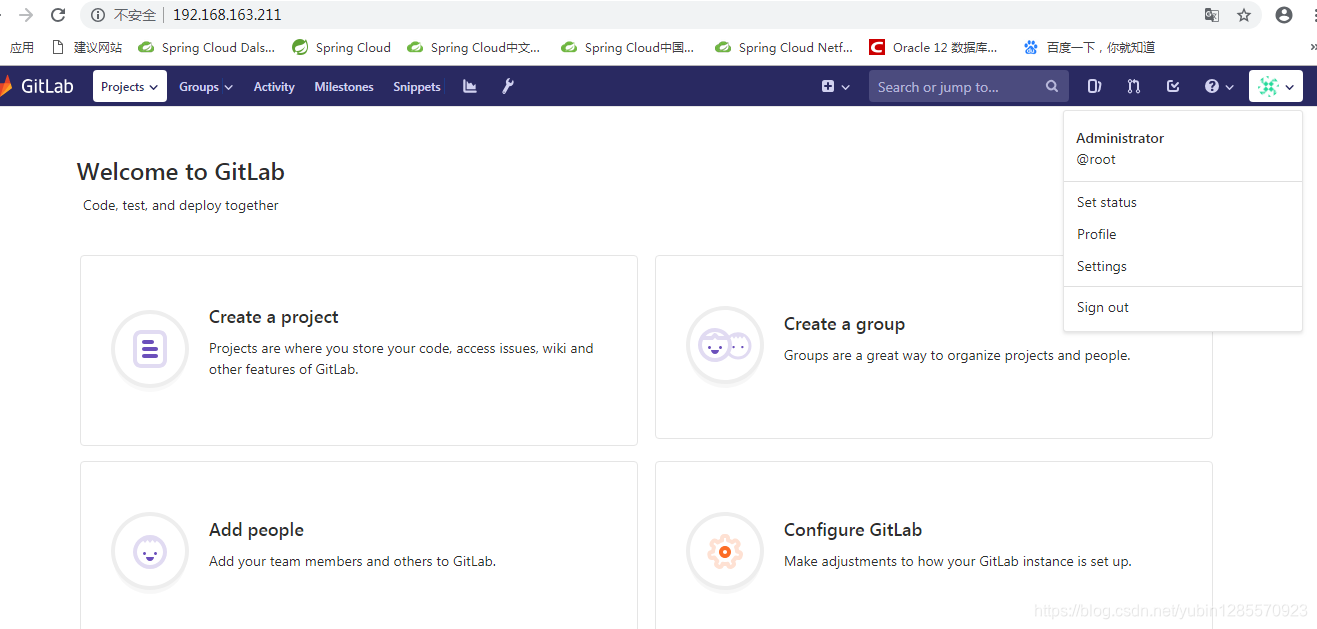Open the Spring Cloud中文 bookmark
Image resolution: width=1317 pixels, height=629 pixels.
tap(474, 47)
